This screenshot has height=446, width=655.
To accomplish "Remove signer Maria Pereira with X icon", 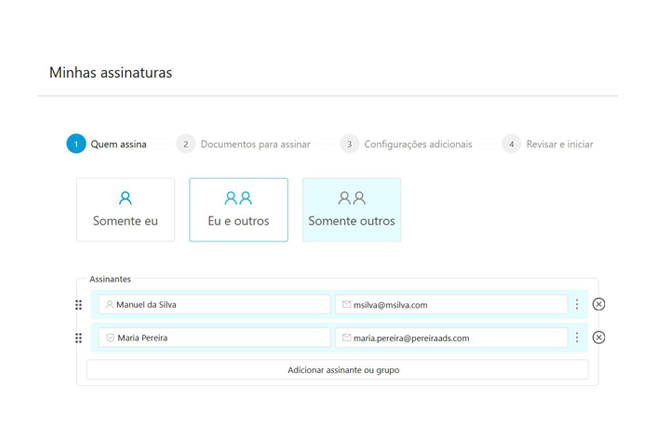I will (x=599, y=338).
